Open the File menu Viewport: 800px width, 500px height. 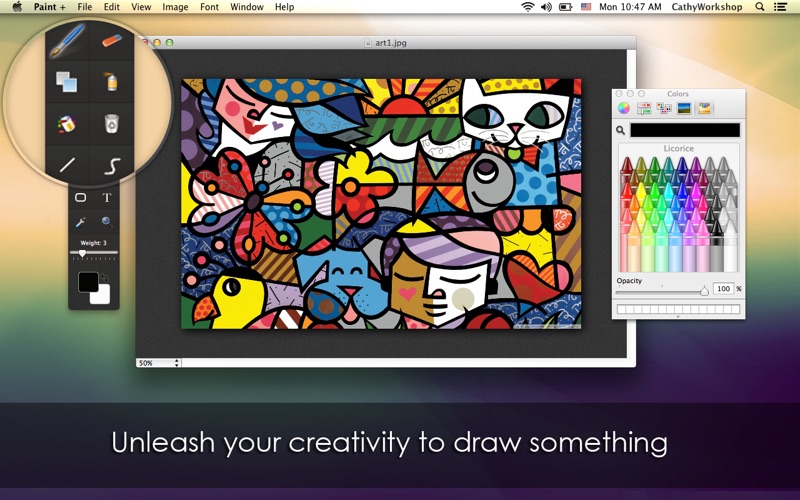click(x=85, y=7)
